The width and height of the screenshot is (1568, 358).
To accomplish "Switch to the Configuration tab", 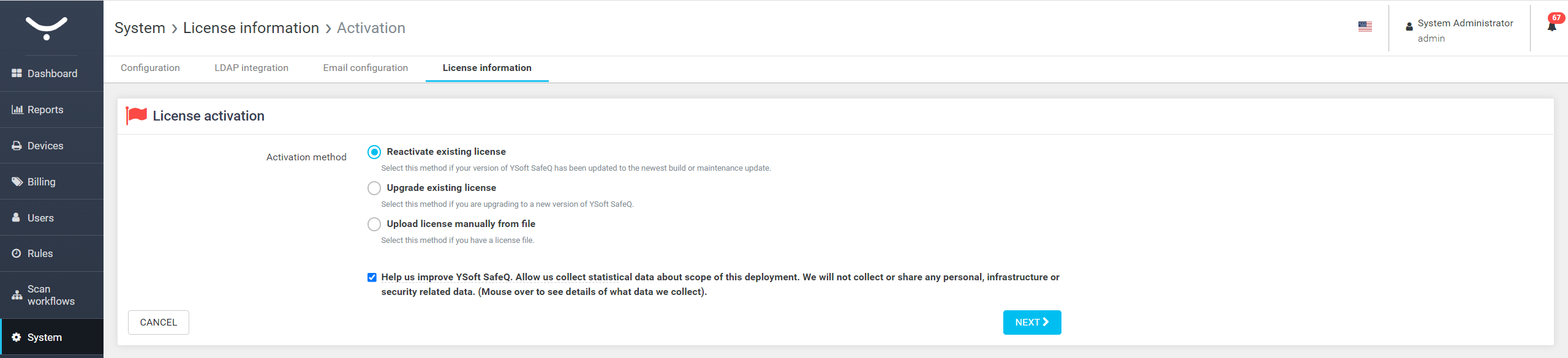I will point(150,68).
